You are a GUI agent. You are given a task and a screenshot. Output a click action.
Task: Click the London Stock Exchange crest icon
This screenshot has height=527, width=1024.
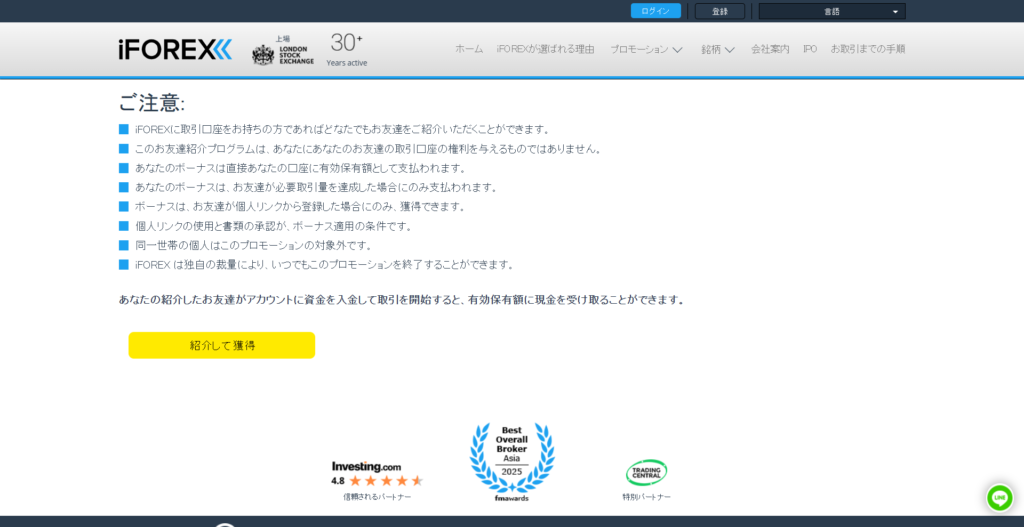click(263, 55)
